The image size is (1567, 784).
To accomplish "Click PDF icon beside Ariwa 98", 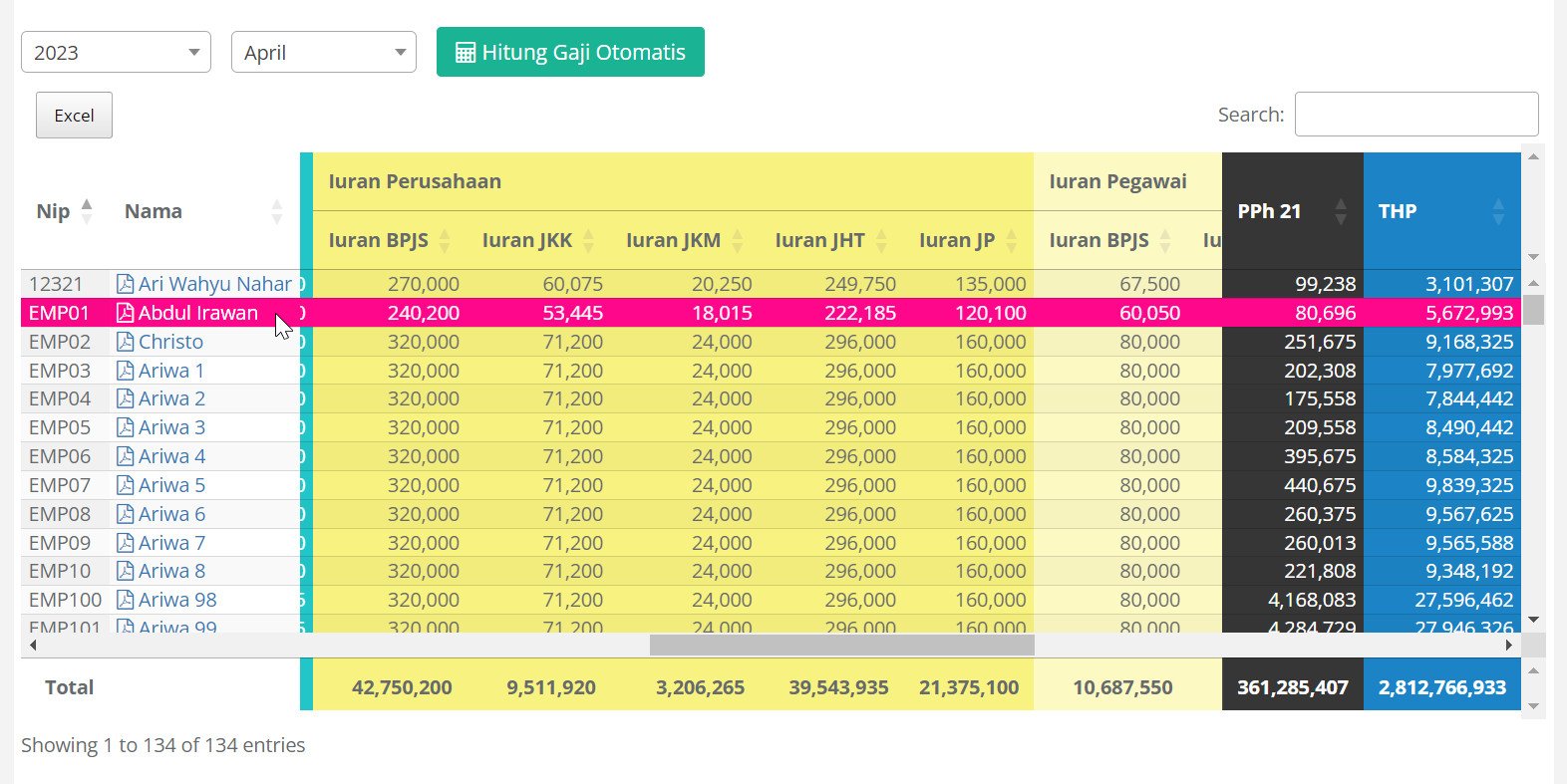I will [125, 600].
